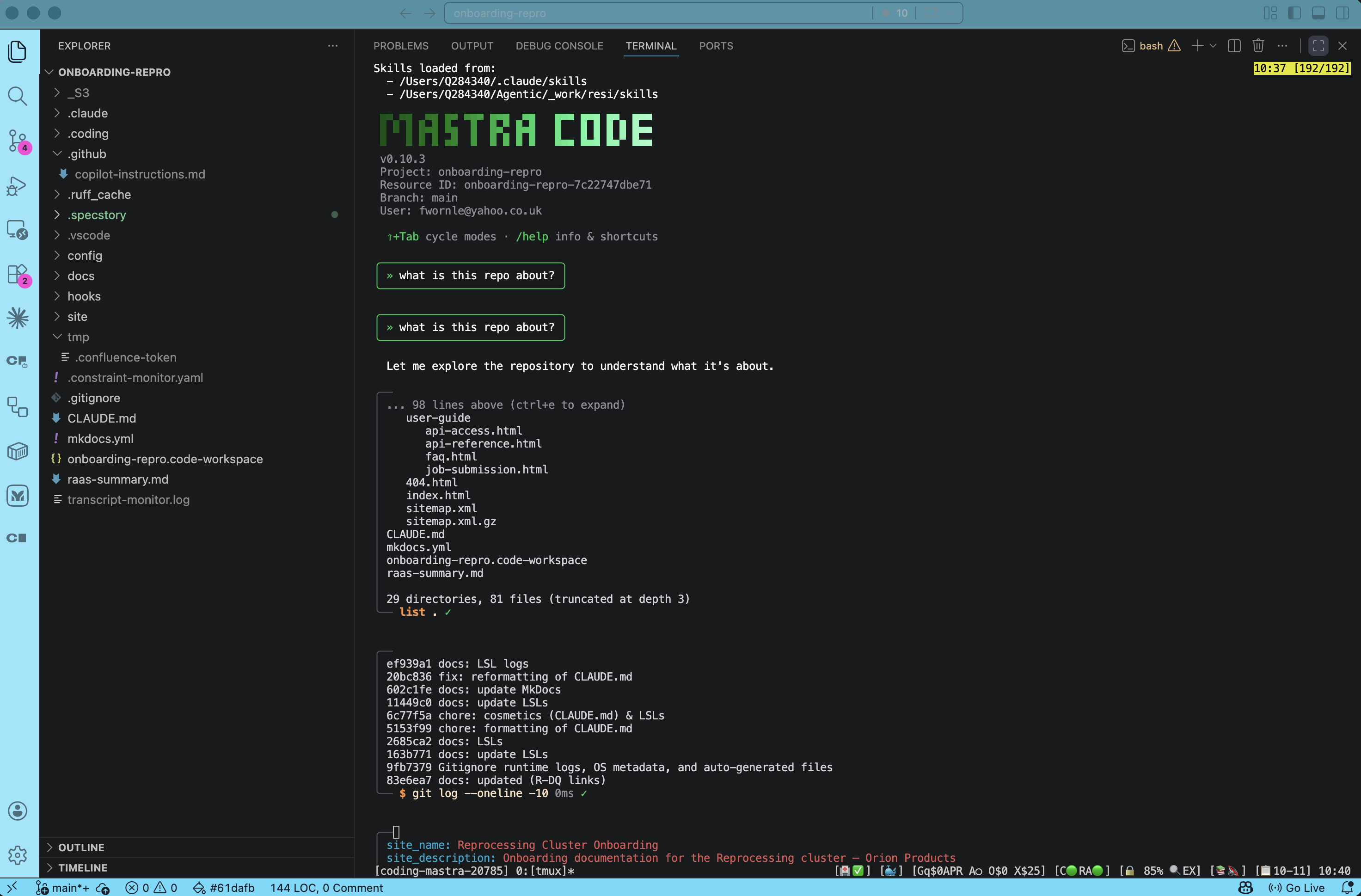
Task: Switch to the PORTS tab
Action: coord(716,46)
